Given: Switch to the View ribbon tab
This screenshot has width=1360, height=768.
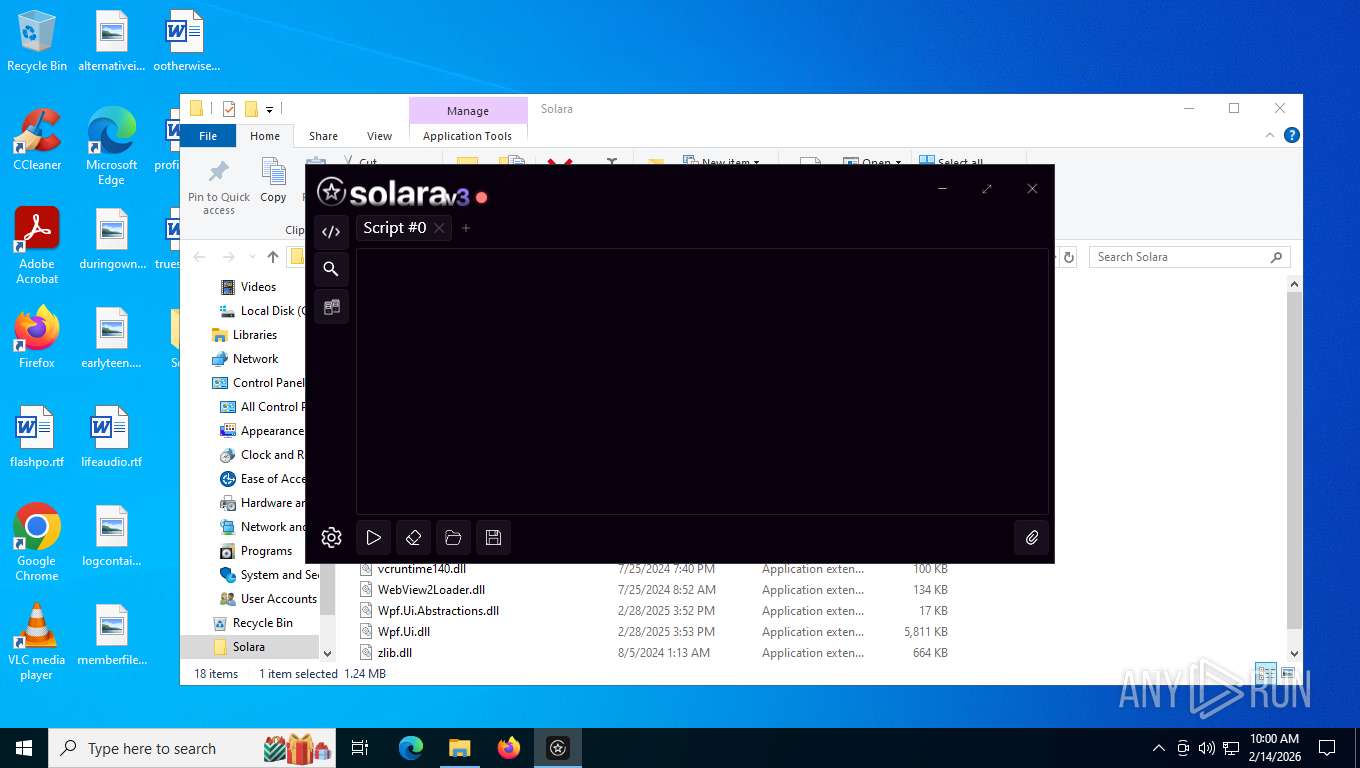Looking at the screenshot, I should coord(379,136).
